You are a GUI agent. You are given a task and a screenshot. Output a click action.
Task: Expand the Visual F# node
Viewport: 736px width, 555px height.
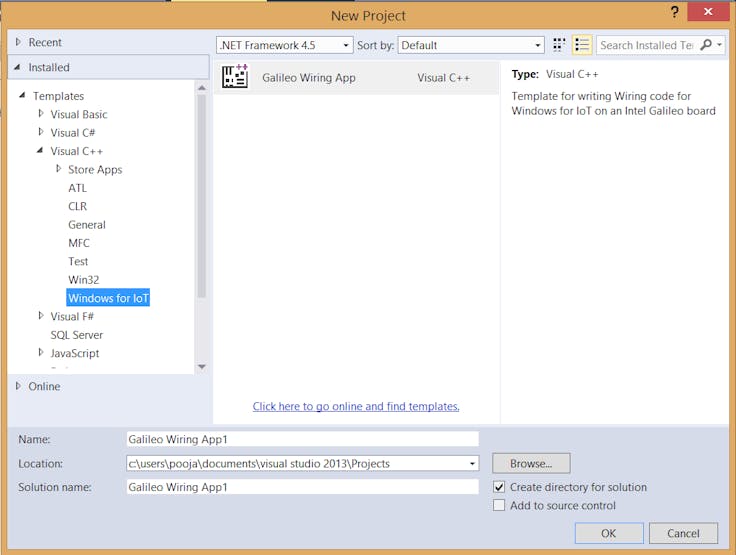pyautogui.click(x=41, y=316)
